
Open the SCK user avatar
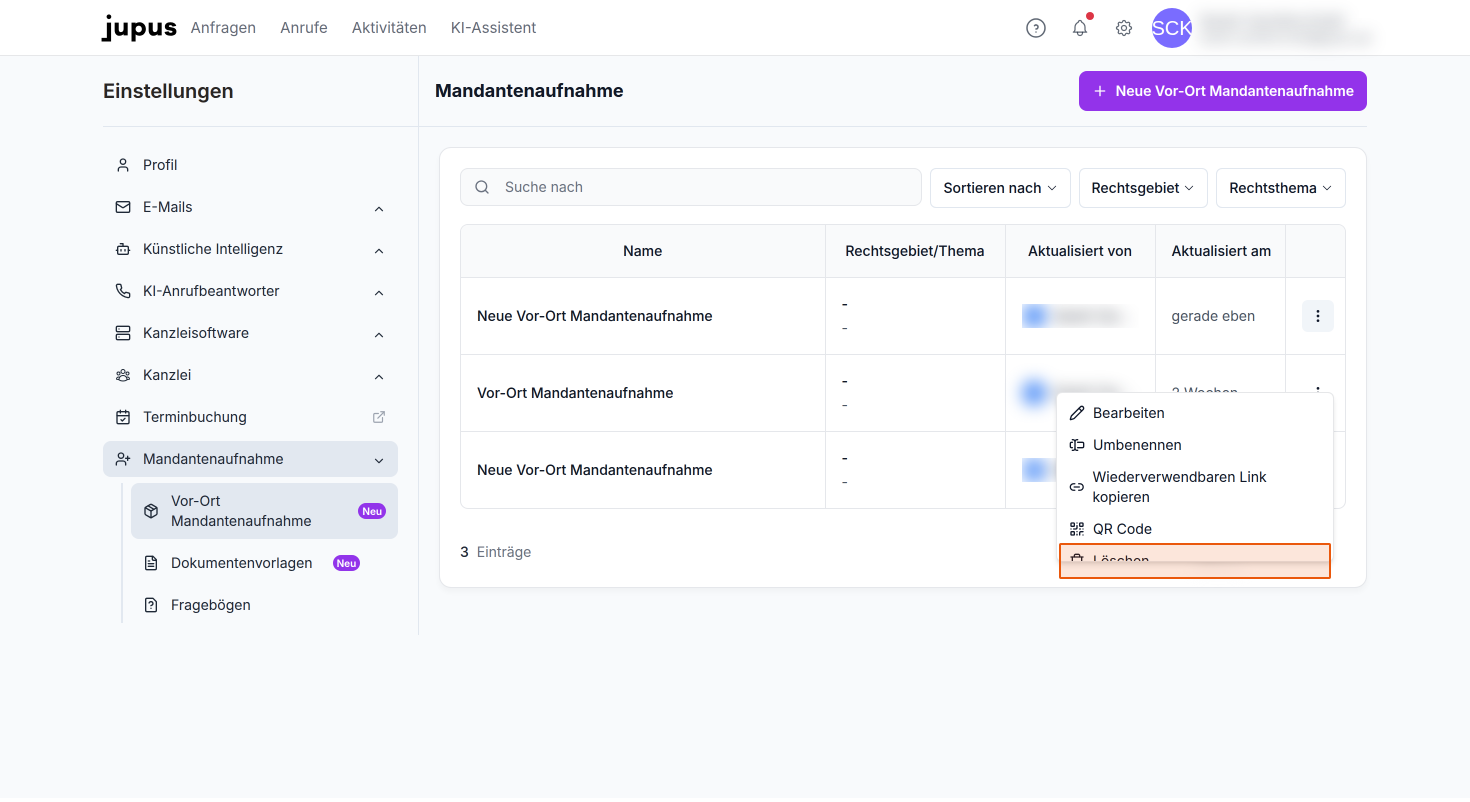click(1172, 28)
